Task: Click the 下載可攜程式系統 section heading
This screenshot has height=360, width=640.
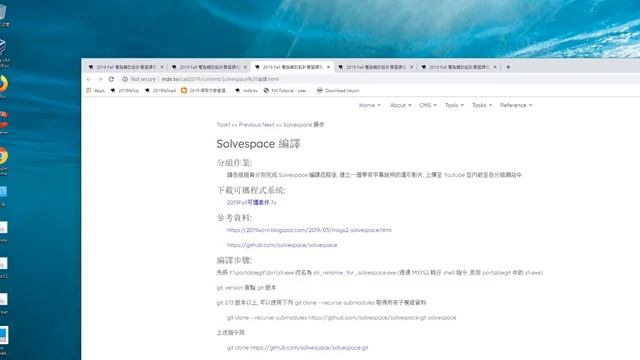Action: point(251,190)
